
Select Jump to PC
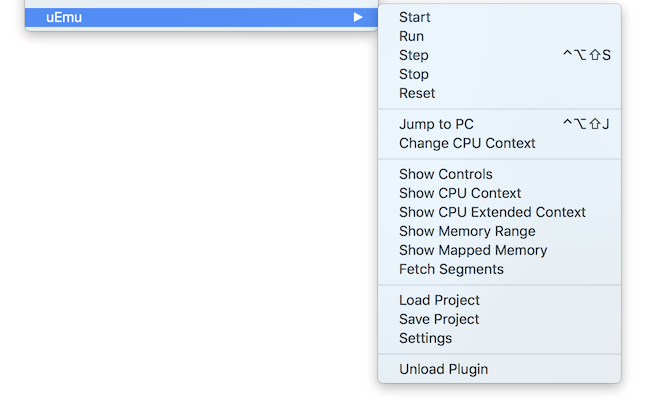(x=436, y=124)
